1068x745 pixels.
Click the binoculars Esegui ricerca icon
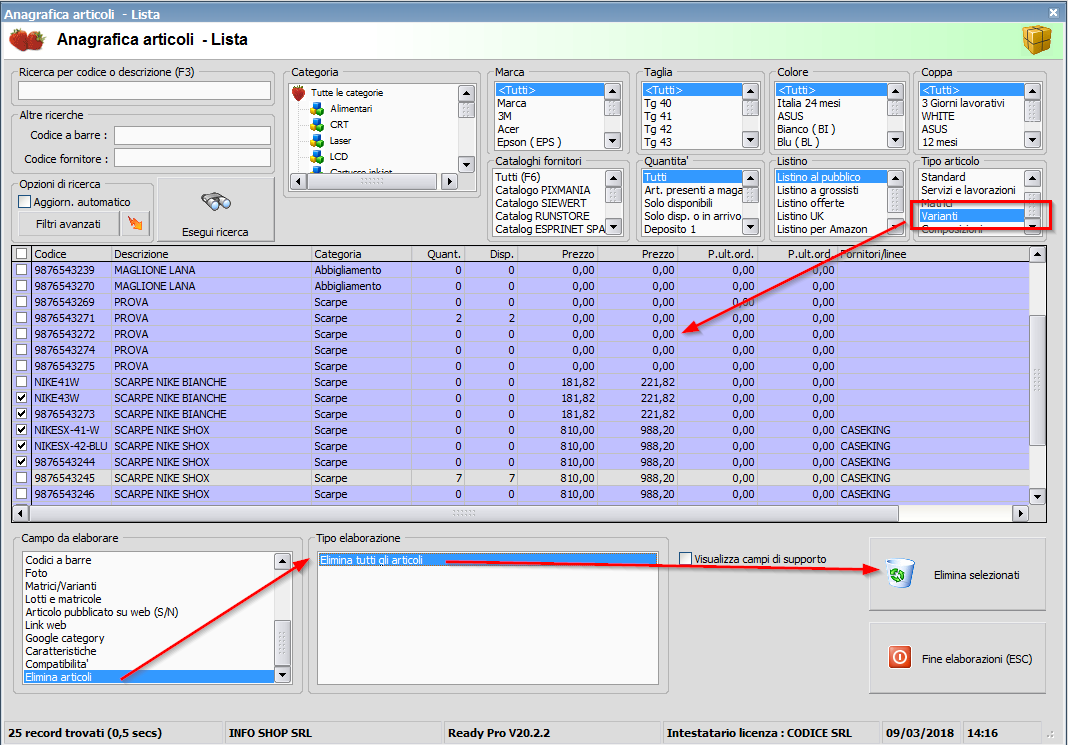[x=216, y=202]
